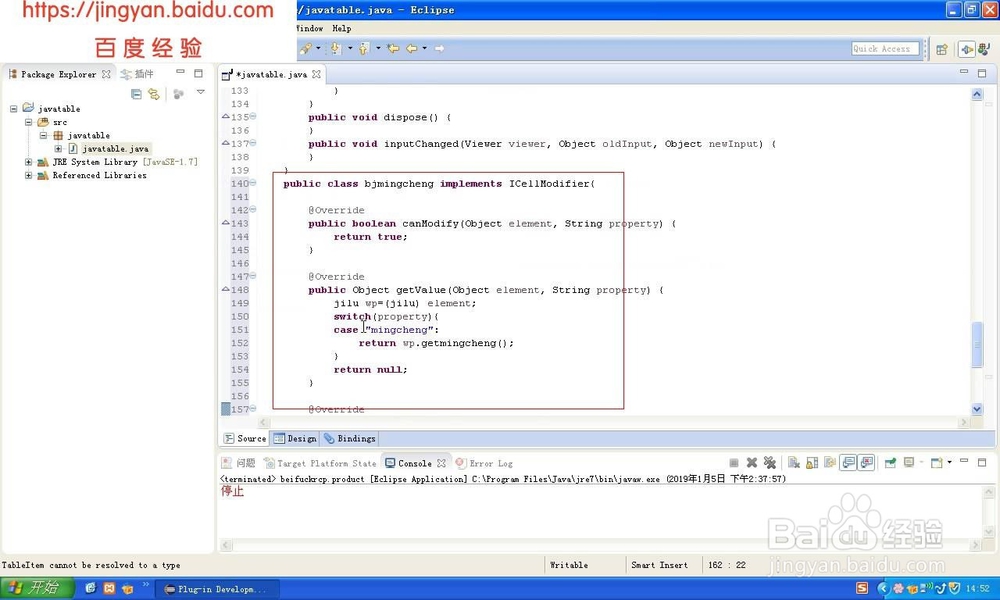
Task: Click Next Annotation toolbar icon
Action: [335, 48]
